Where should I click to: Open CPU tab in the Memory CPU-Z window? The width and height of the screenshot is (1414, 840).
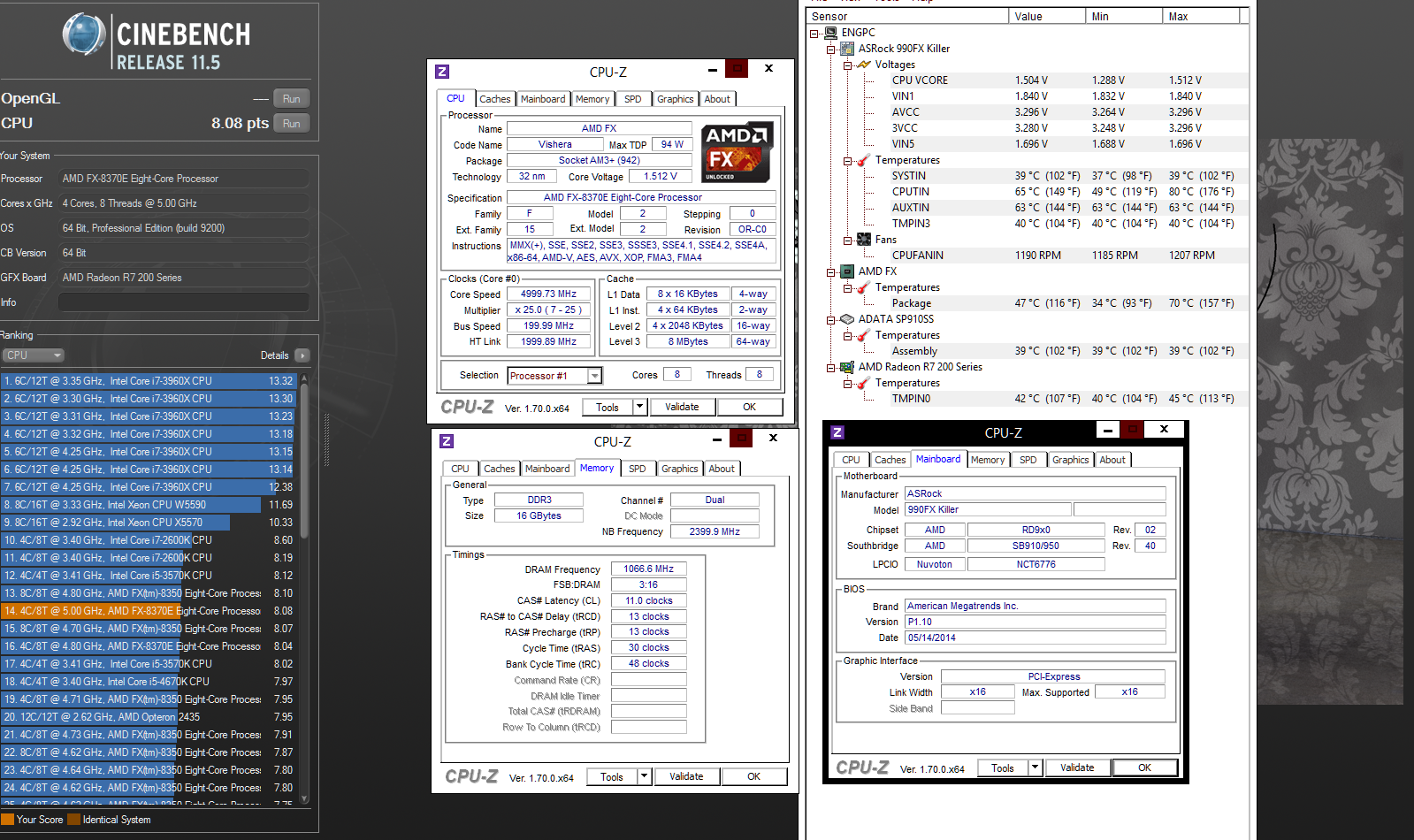click(460, 469)
